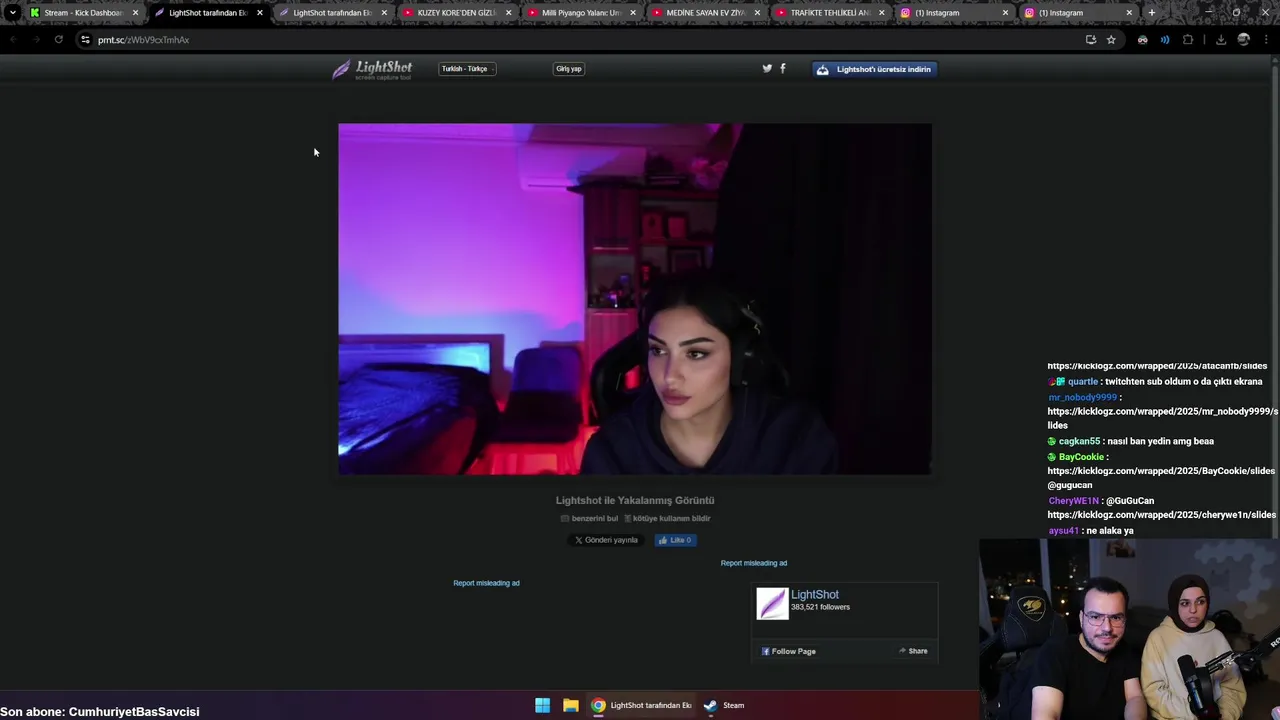
Task: Open File Explorer from taskbar
Action: tap(570, 705)
